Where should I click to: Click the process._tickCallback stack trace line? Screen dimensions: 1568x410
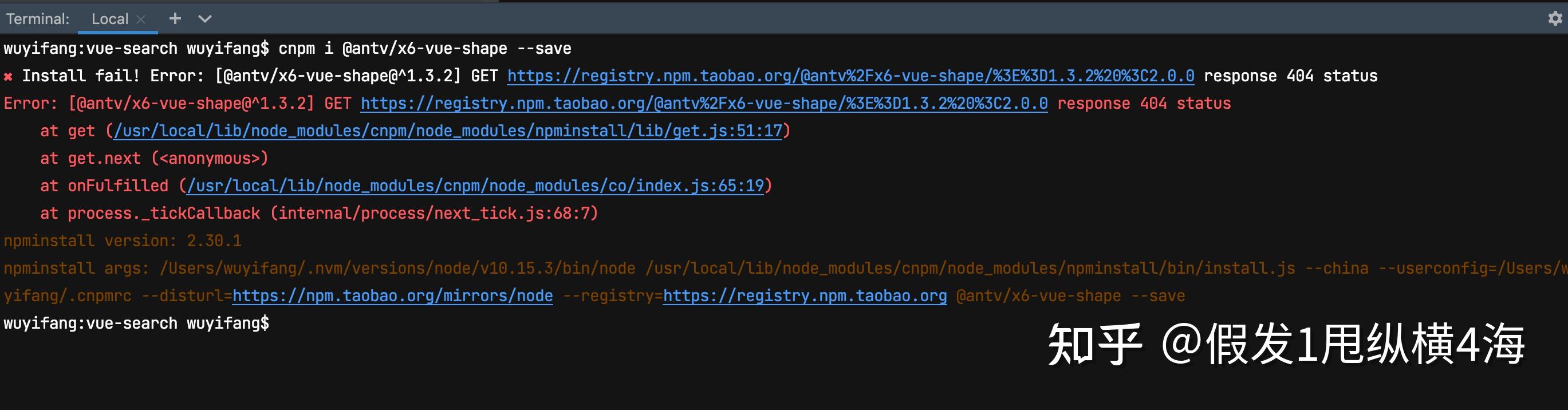[319, 214]
